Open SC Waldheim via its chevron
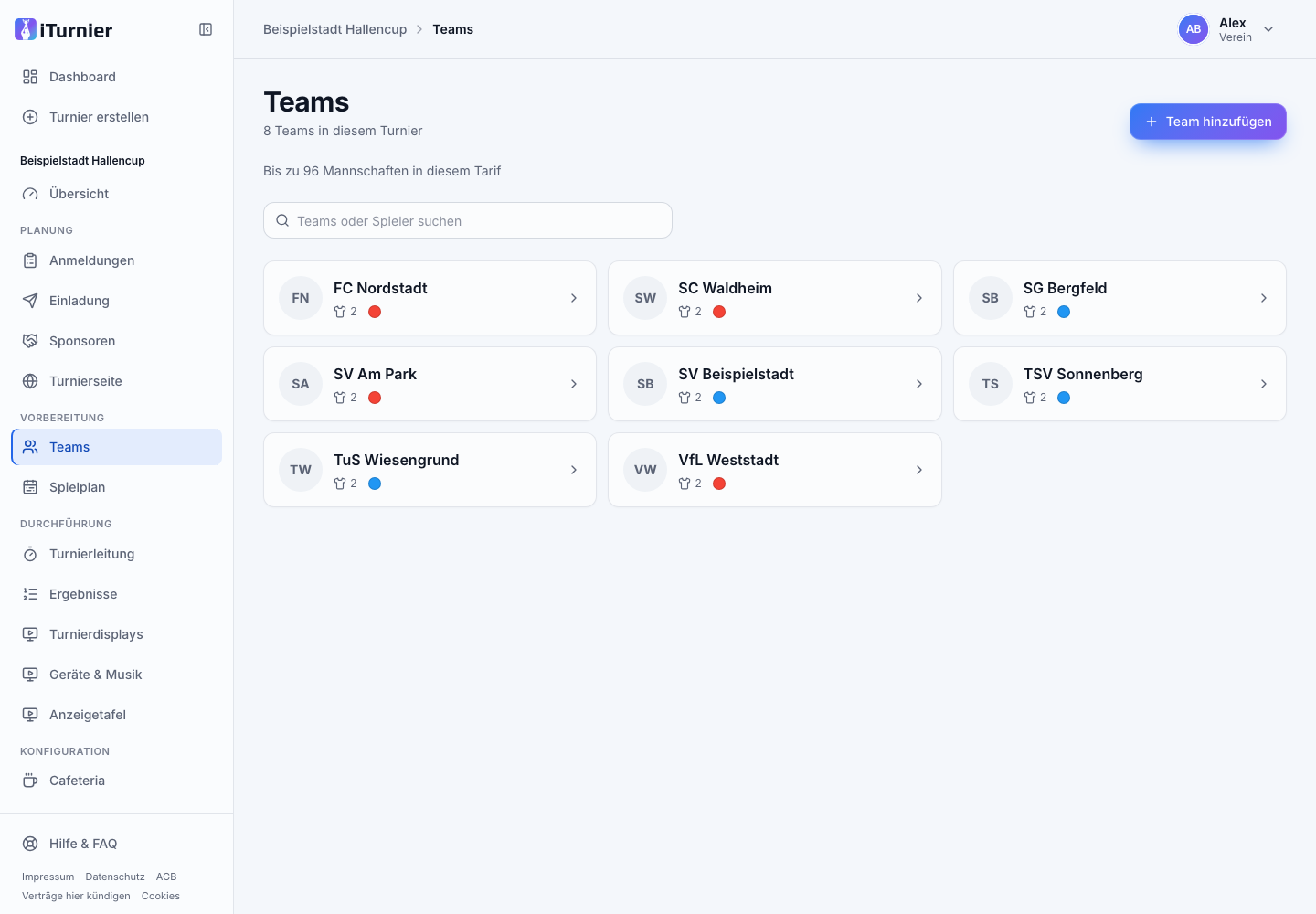 pos(919,298)
